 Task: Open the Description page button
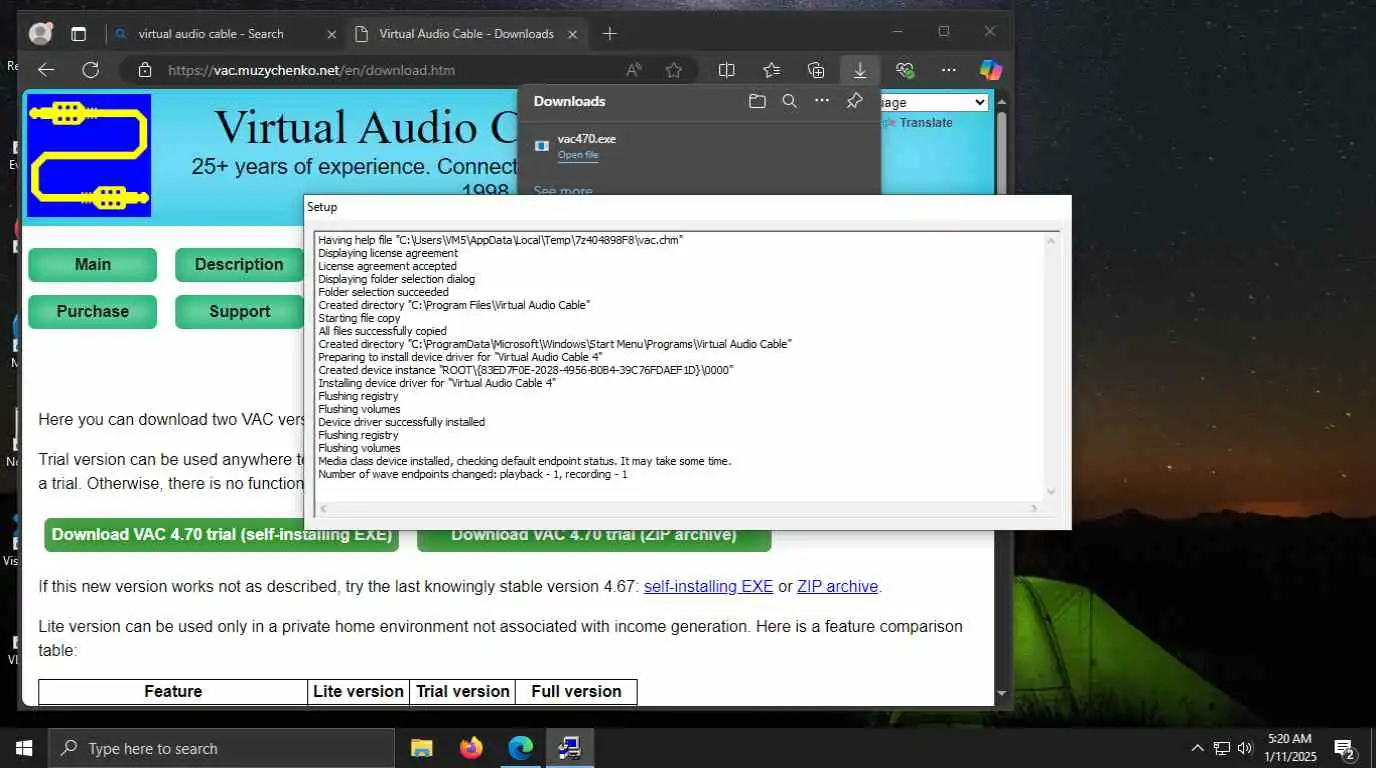point(239,265)
